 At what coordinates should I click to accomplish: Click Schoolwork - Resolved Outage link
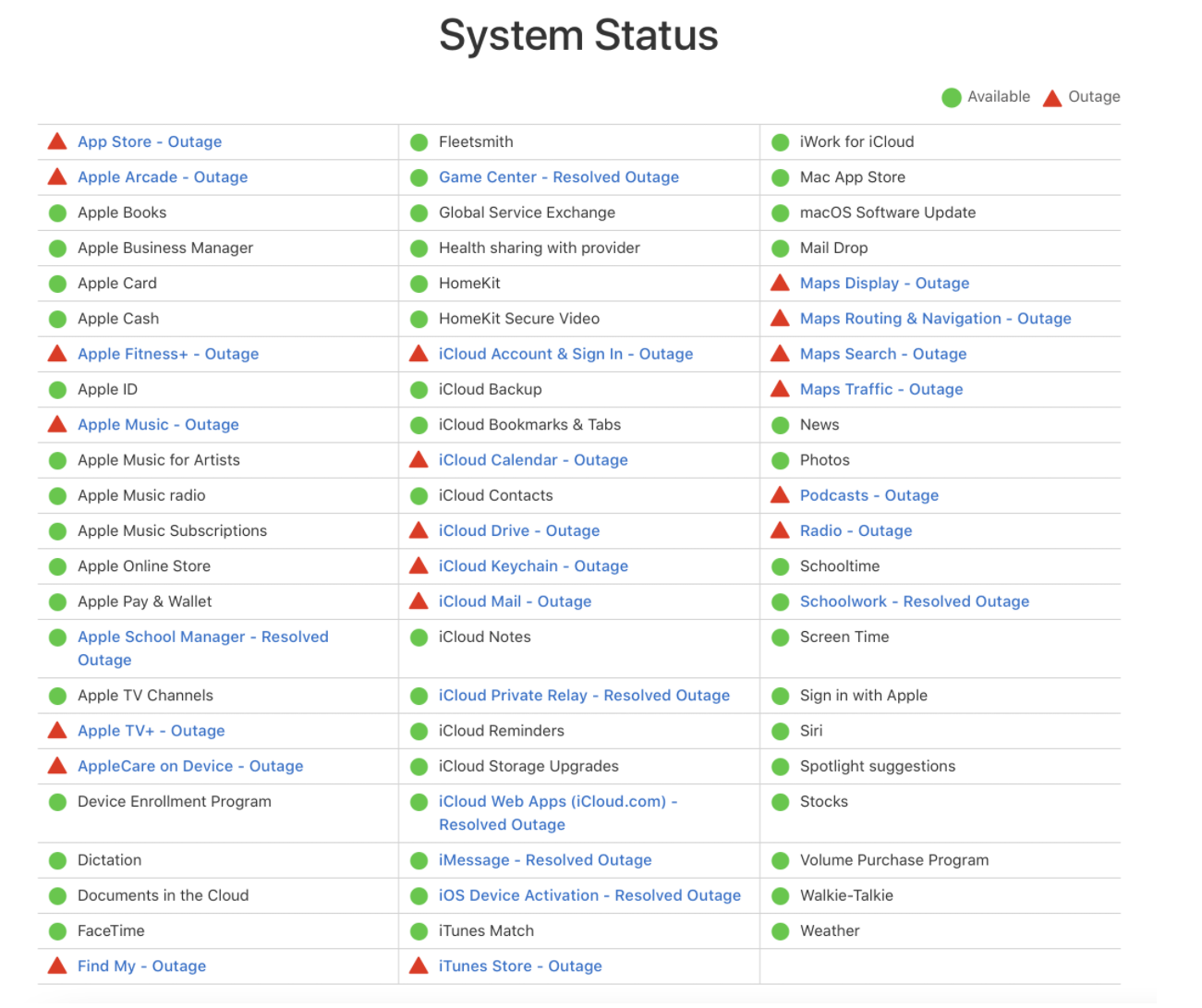pyautogui.click(x=915, y=601)
